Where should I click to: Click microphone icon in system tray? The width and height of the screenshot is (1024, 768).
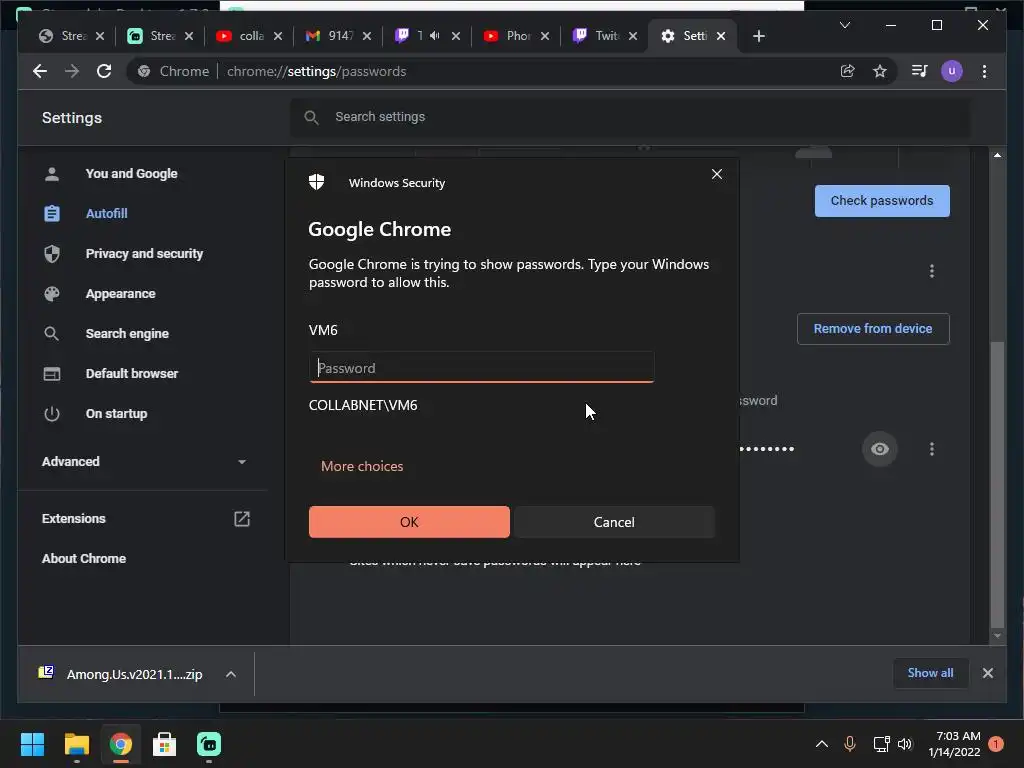coord(850,744)
